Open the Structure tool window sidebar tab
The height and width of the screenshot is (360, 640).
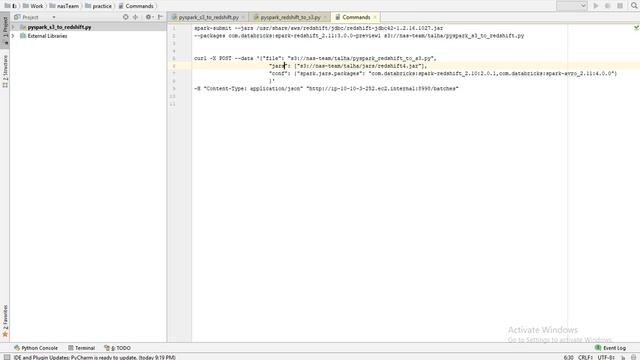[x=5, y=71]
